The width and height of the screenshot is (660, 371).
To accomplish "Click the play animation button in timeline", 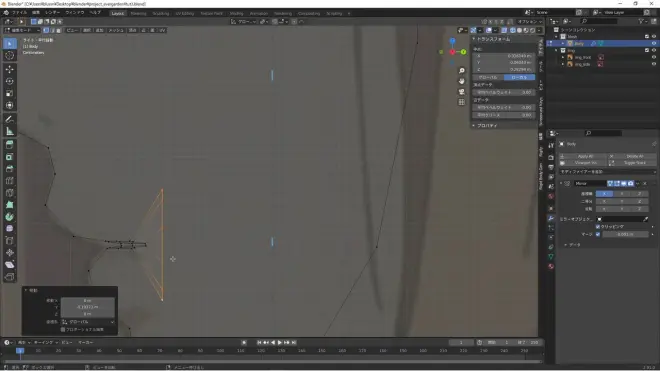I will [x=279, y=343].
